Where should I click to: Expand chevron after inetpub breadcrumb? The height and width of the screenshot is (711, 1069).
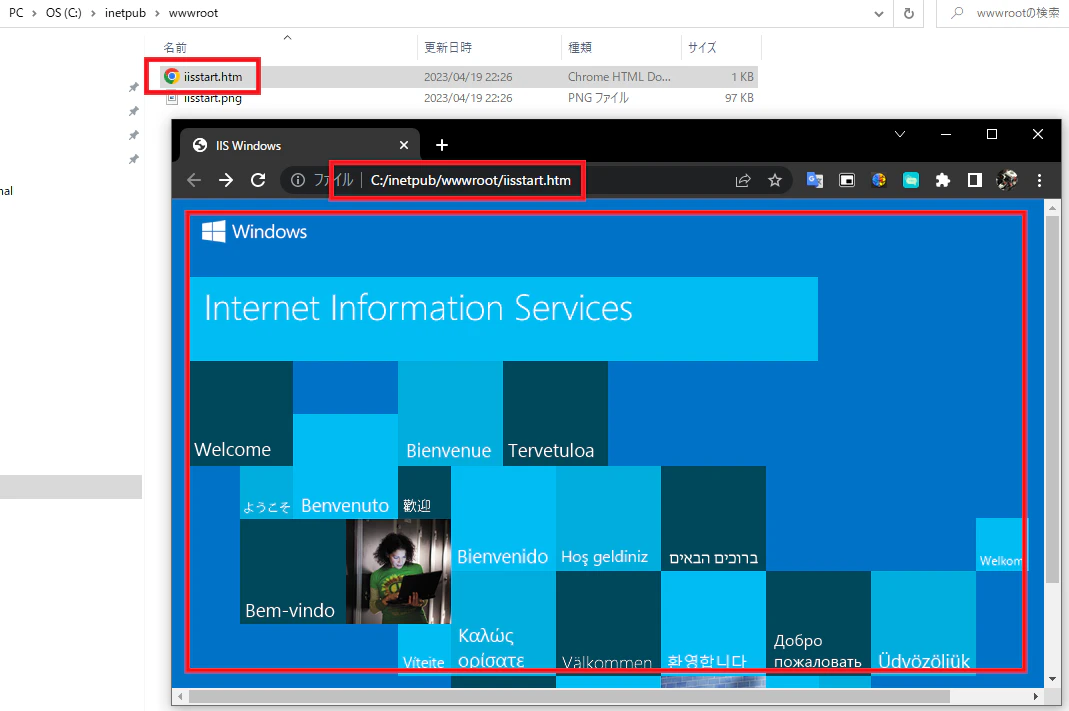[x=157, y=13]
